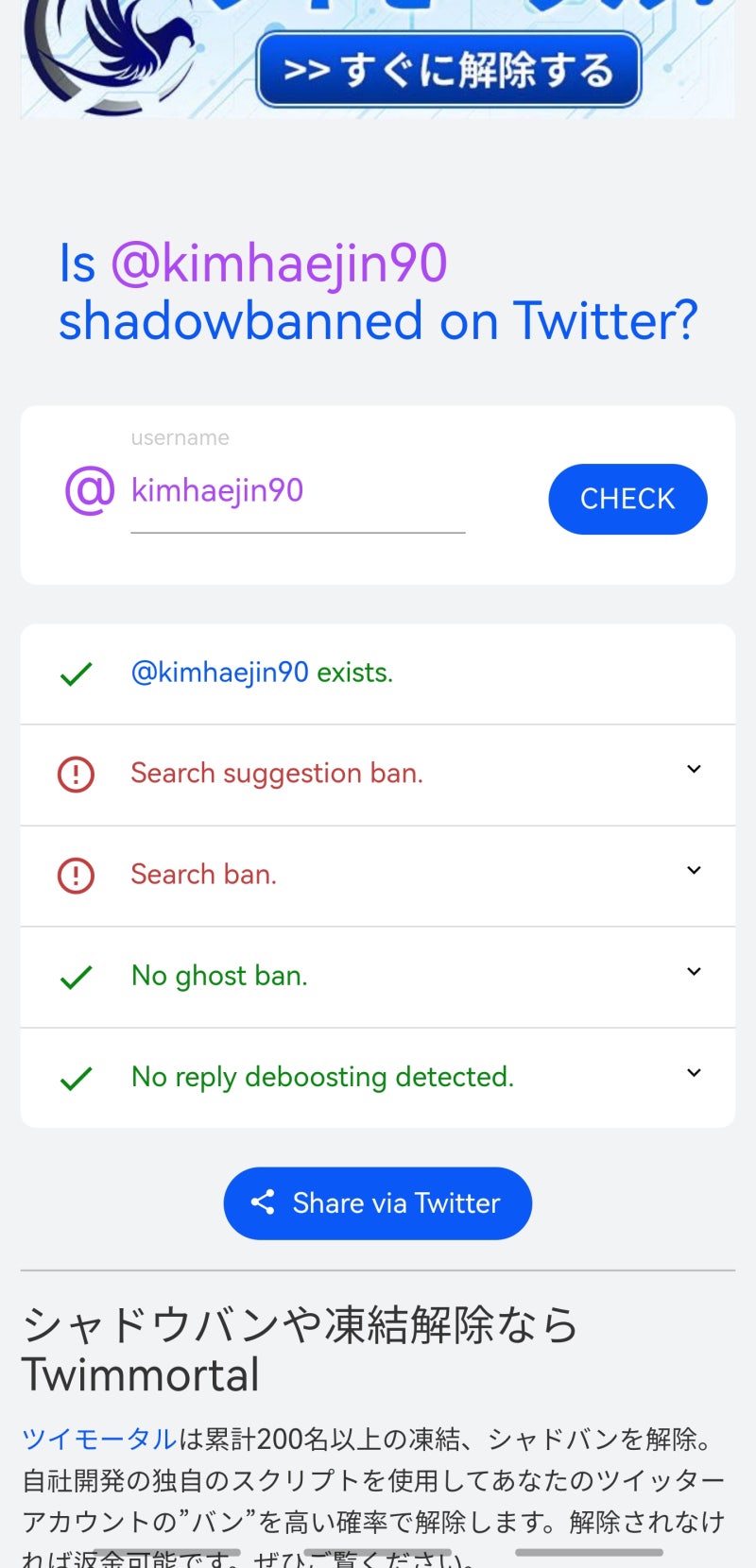Expand the Search ban row chevron
This screenshot has height=1568, width=756.
coord(694,870)
